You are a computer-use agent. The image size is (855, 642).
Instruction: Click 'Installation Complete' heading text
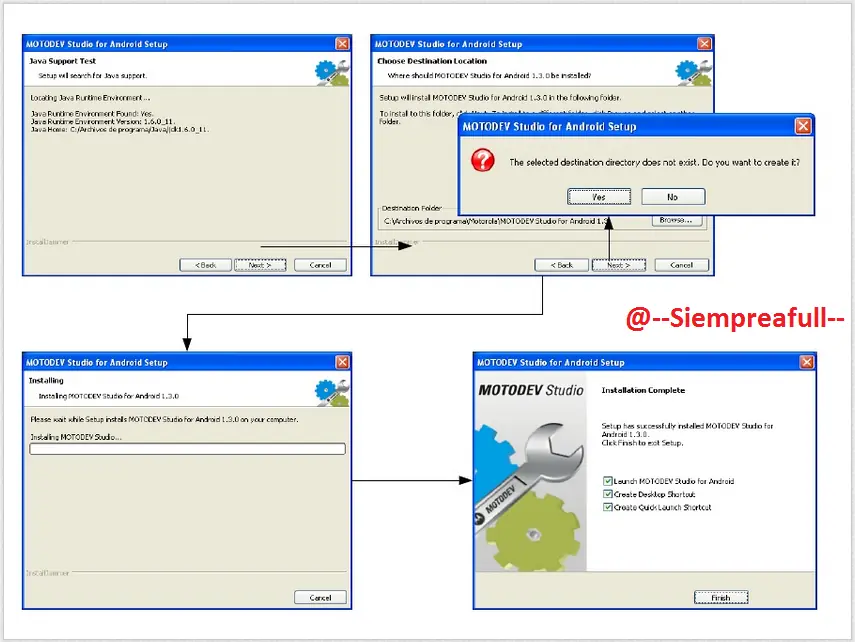pos(643,391)
